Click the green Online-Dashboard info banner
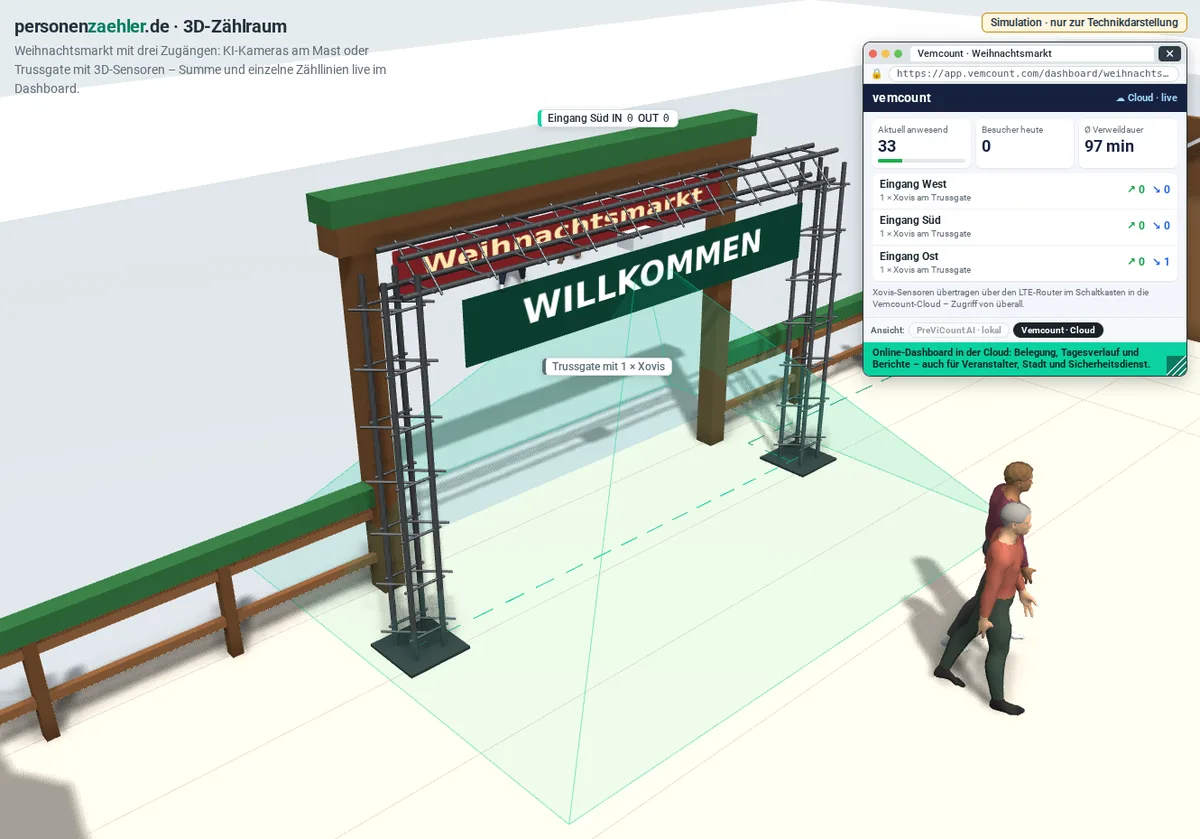Image resolution: width=1200 pixels, height=839 pixels. coord(1024,359)
